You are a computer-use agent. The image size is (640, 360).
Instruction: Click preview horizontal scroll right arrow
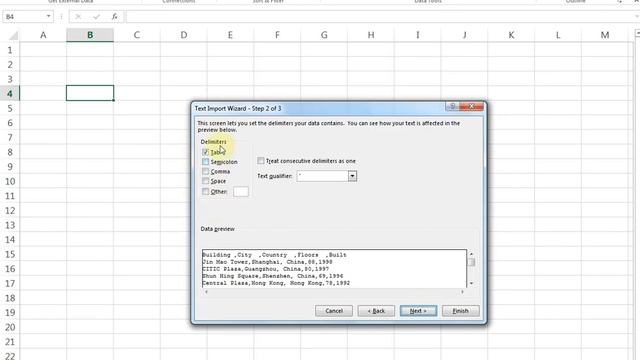(x=462, y=292)
